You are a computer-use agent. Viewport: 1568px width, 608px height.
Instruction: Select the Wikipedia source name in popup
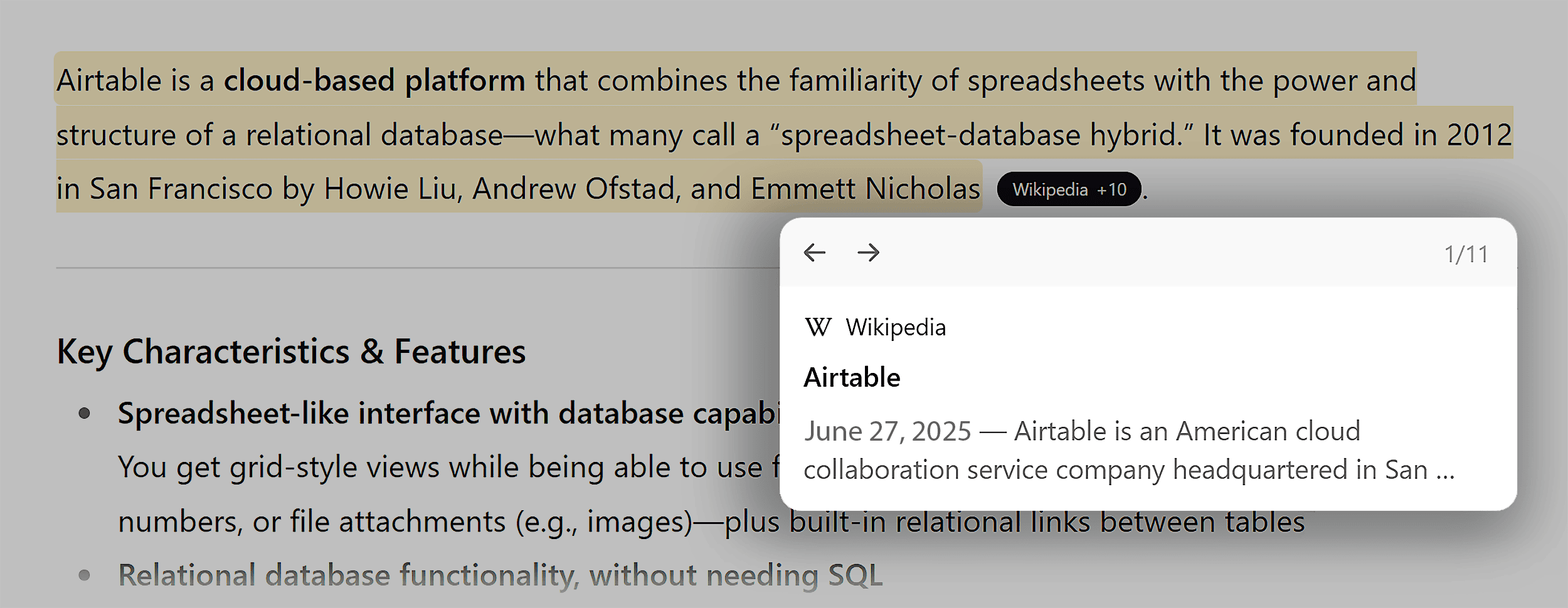(x=896, y=328)
